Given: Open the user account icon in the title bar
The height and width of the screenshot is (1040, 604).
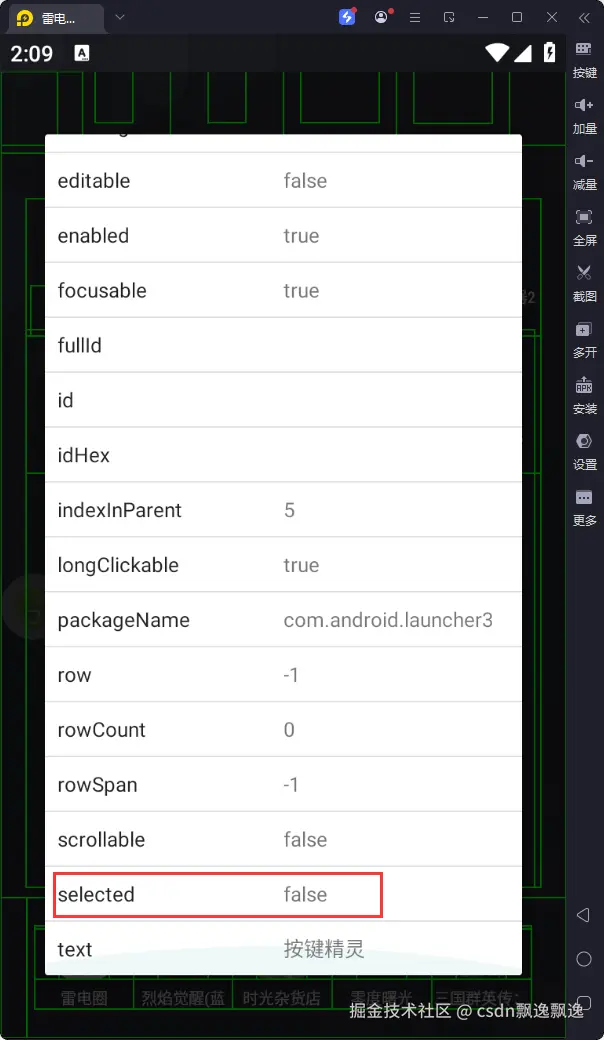Looking at the screenshot, I should (381, 17).
